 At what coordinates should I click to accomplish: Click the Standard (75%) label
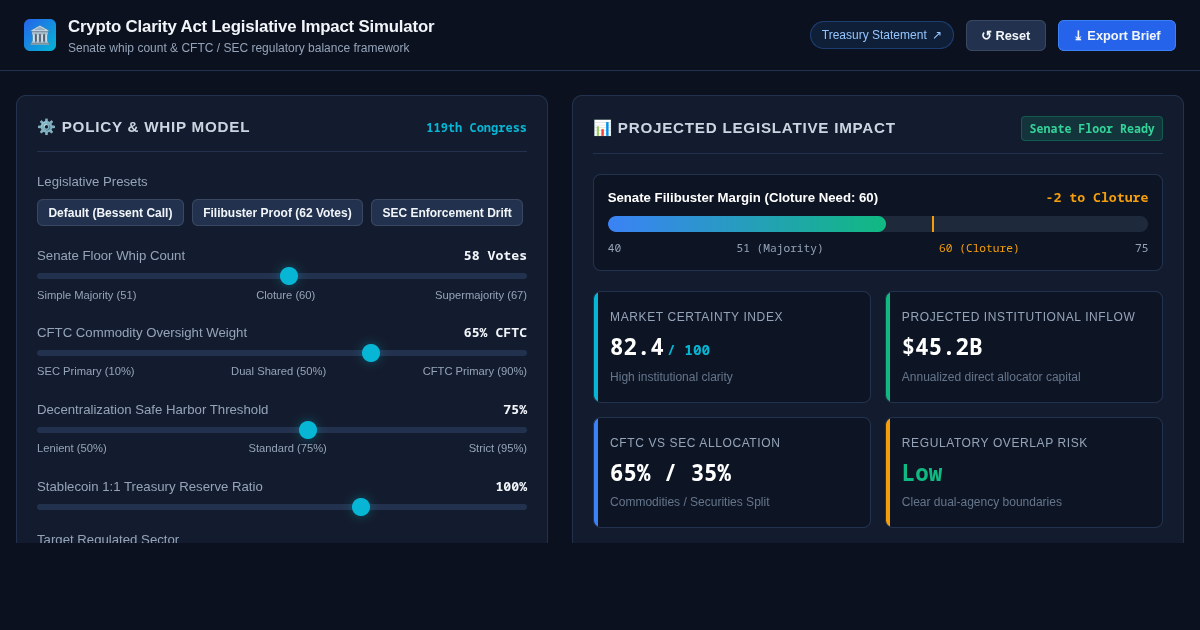point(287,448)
